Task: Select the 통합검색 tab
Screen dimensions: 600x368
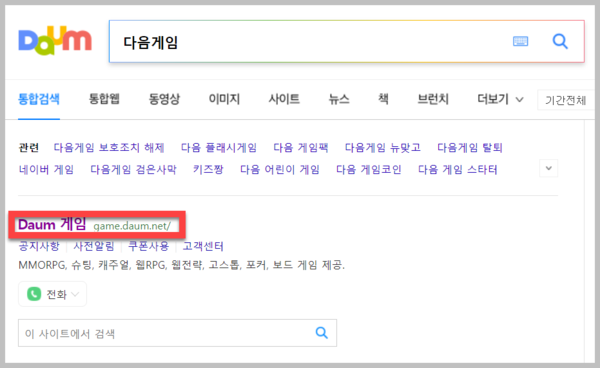Action: [39, 99]
